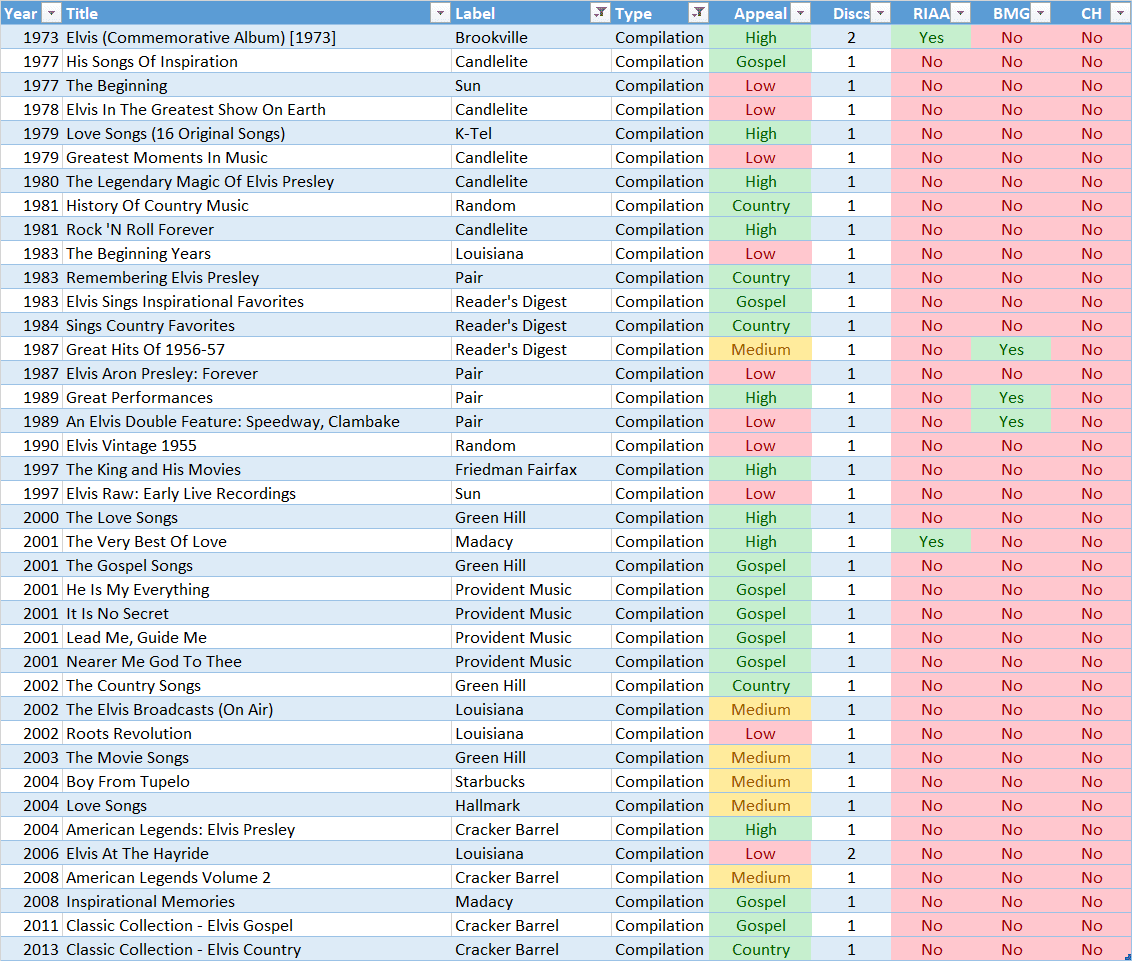Click the 'His Songs Of Inspiration' cell
1132x961 pixels.
pos(256,61)
